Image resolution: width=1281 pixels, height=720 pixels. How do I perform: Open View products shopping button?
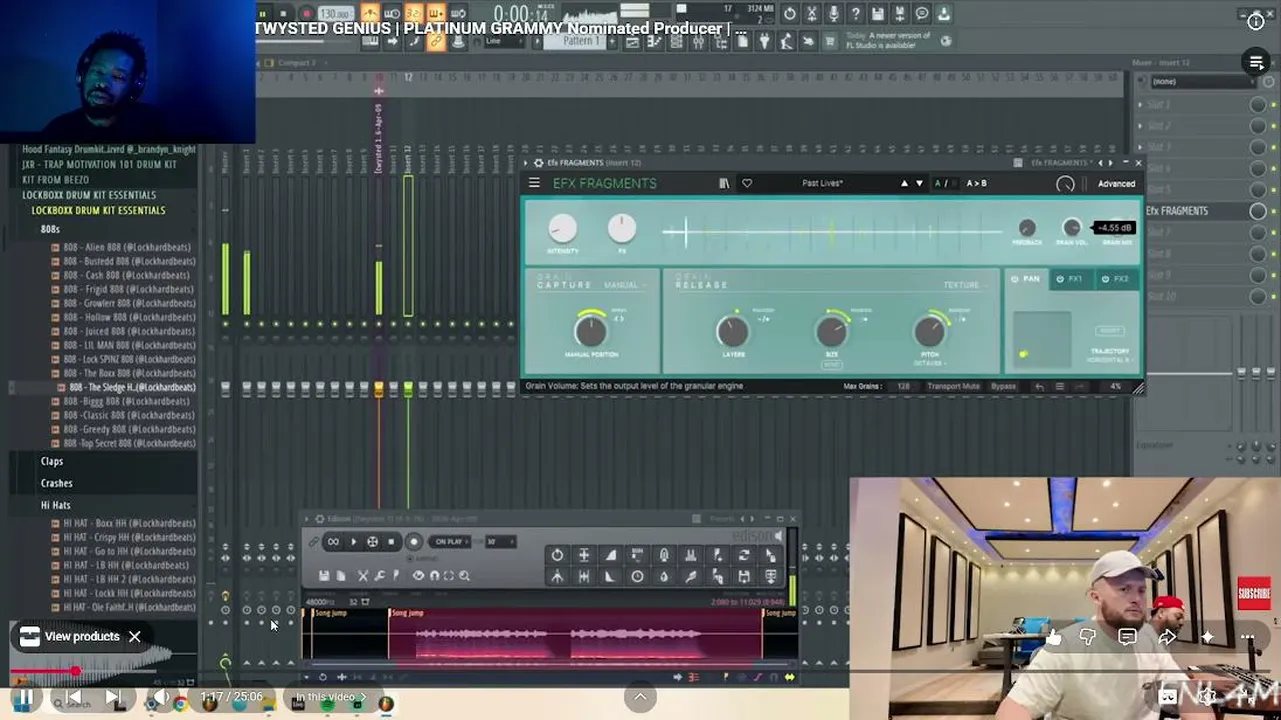[x=70, y=636]
